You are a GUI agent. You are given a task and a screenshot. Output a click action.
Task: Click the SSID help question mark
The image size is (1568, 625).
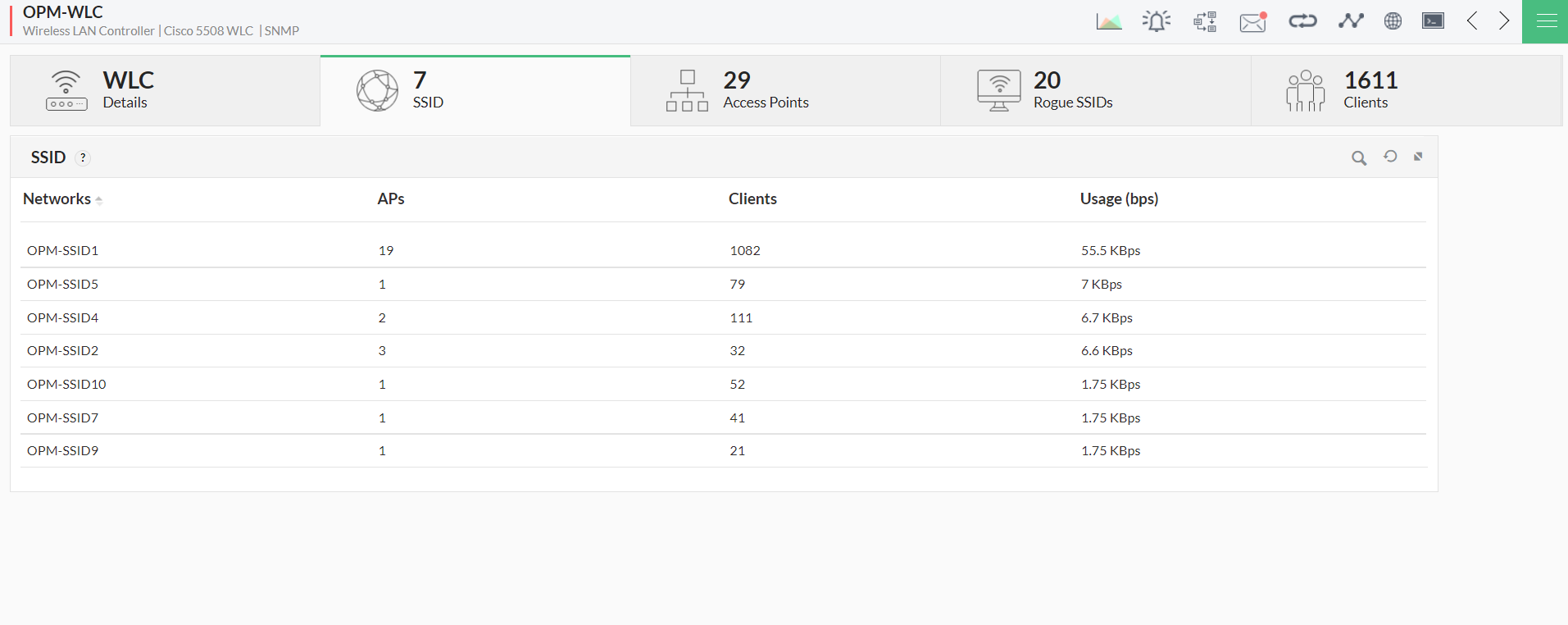(x=83, y=158)
